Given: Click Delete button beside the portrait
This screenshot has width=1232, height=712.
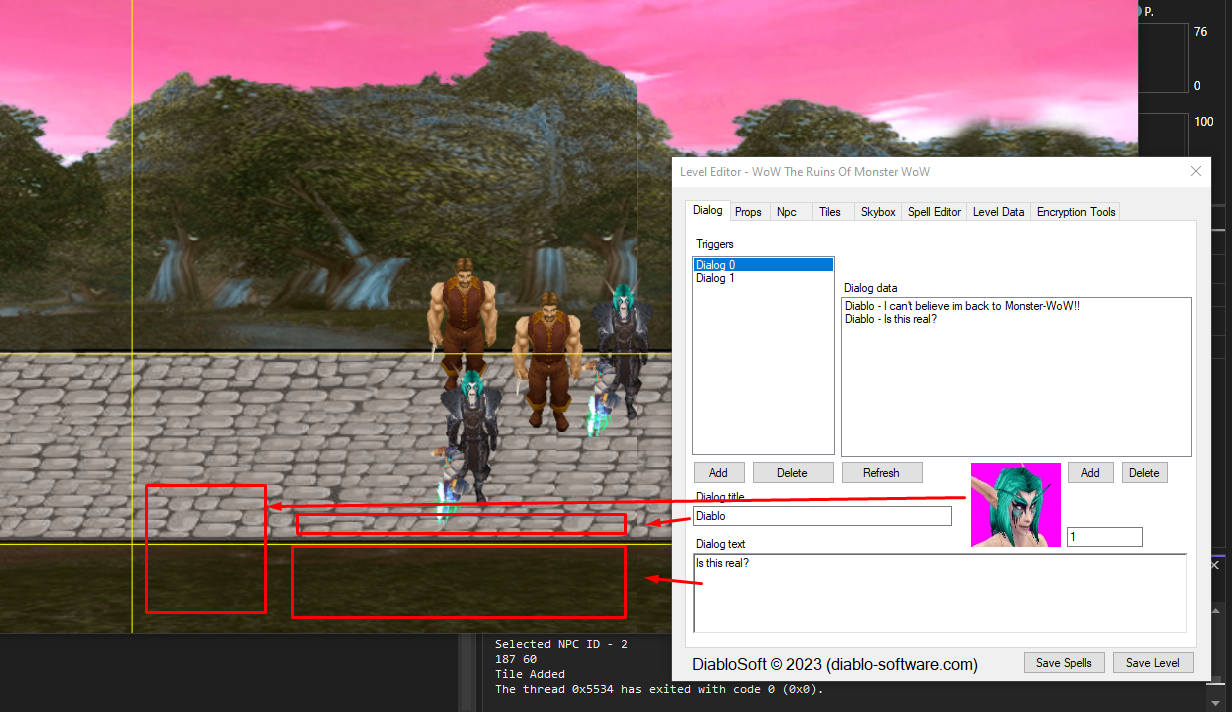Looking at the screenshot, I should click(x=1144, y=473).
